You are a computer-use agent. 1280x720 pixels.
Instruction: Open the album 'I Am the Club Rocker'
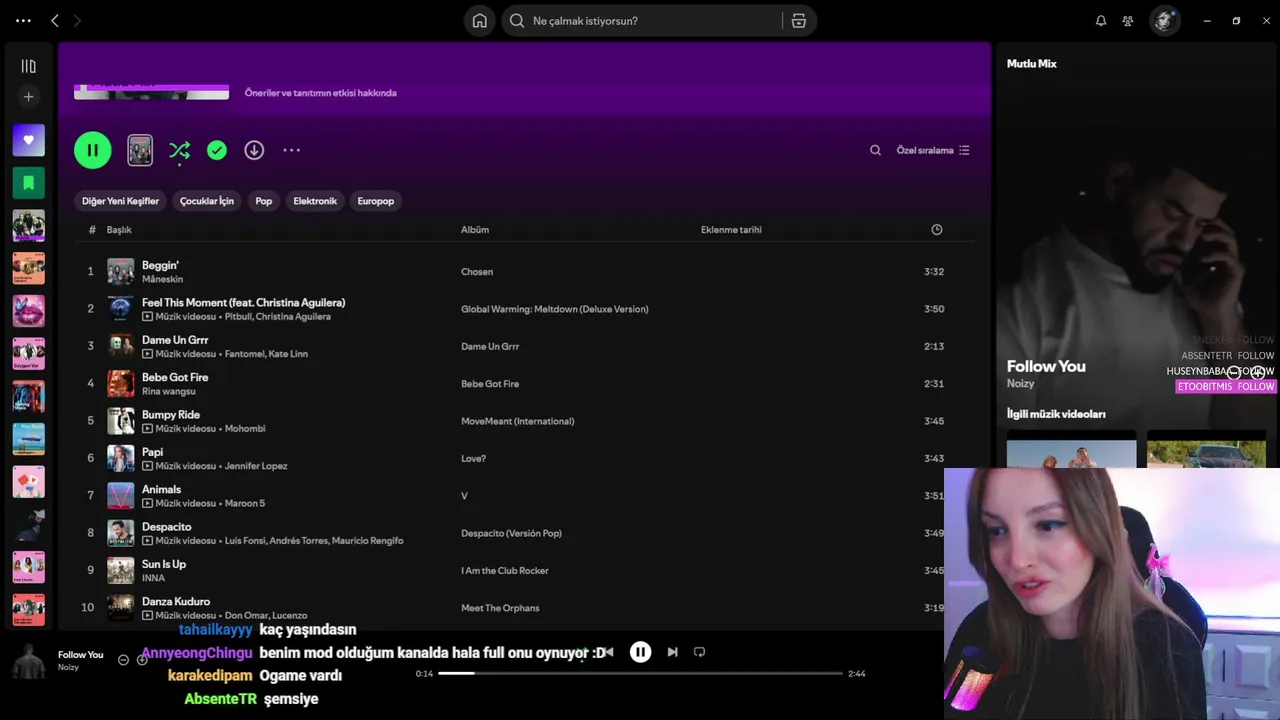[505, 571]
